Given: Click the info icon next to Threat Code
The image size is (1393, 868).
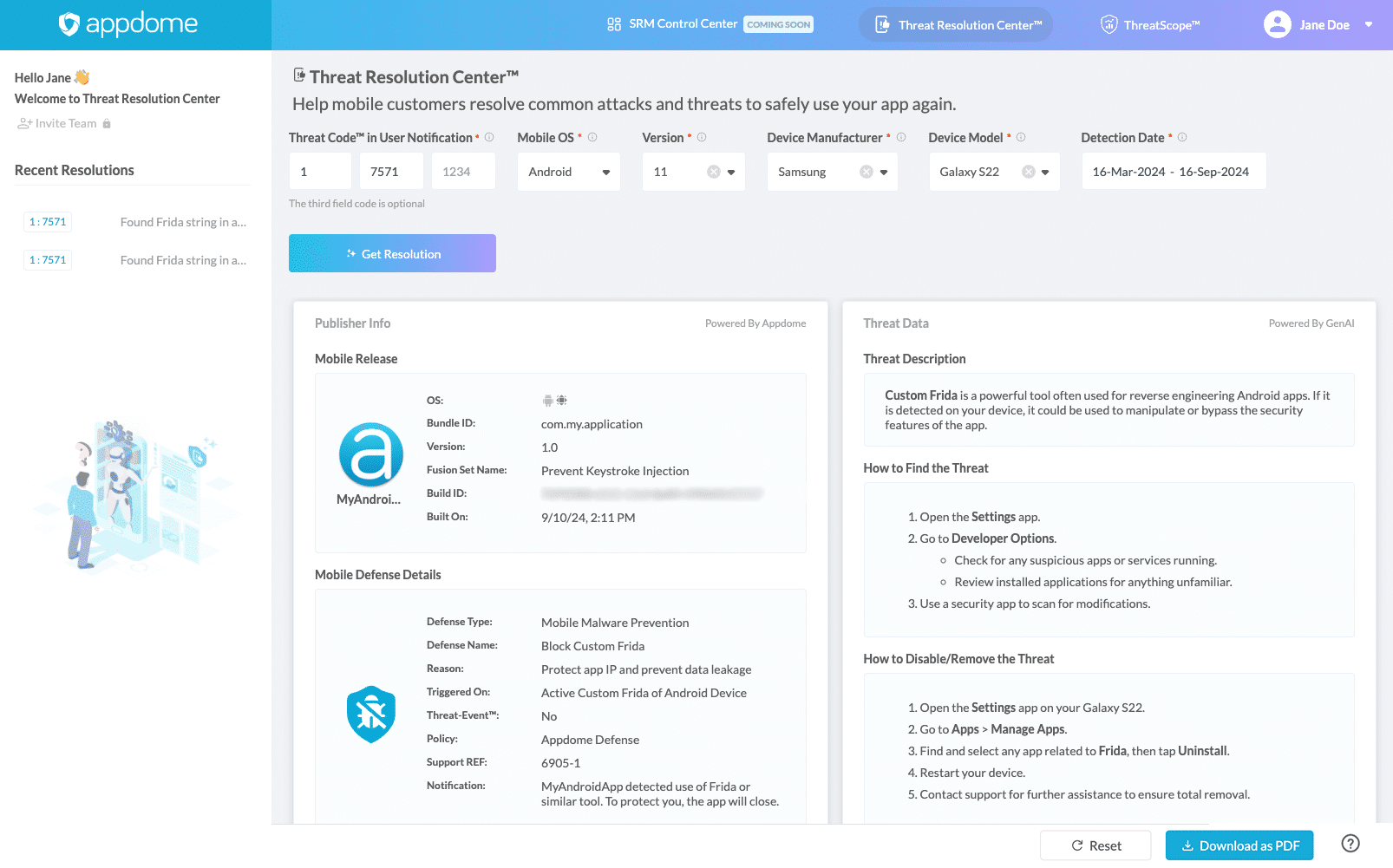Looking at the screenshot, I should coord(490,137).
